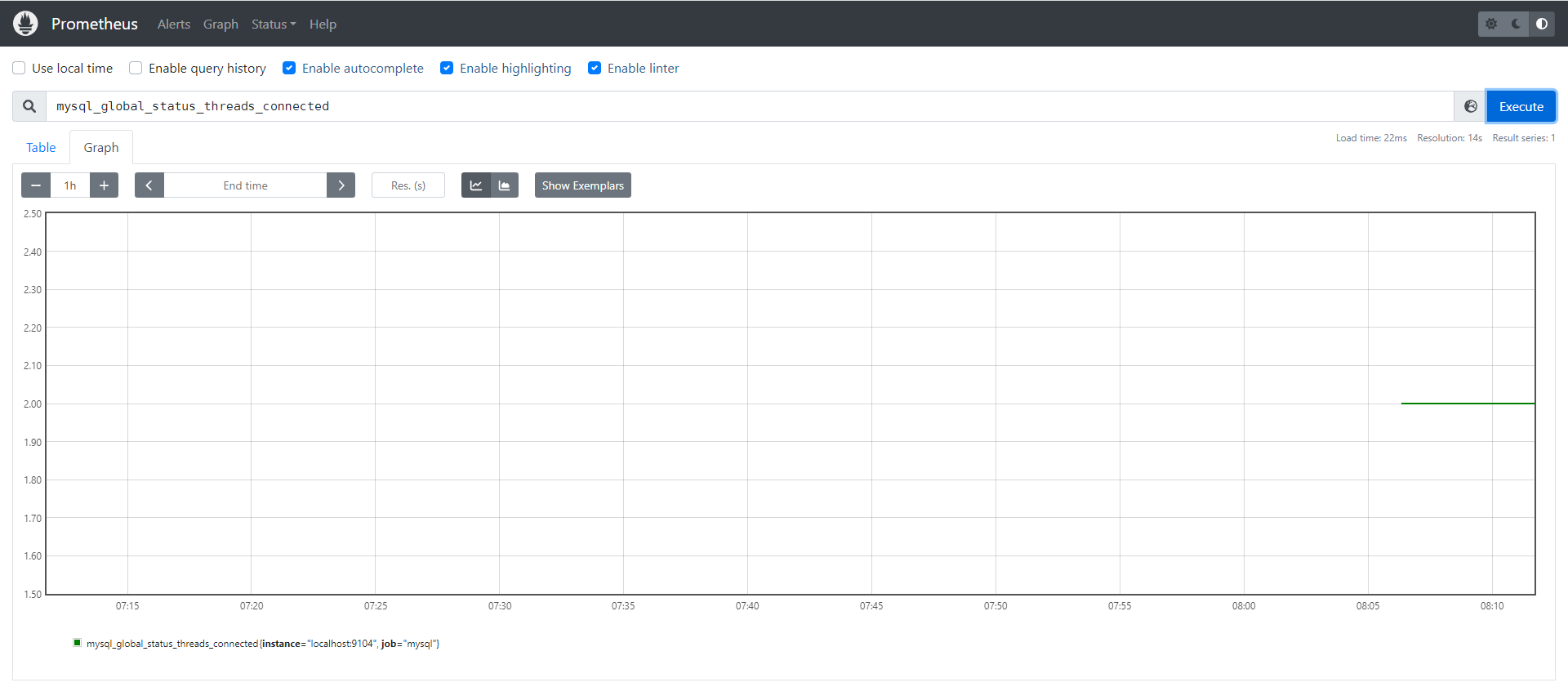Switch to unstacked line chart icon
This screenshot has width=1568, height=687.
pyautogui.click(x=476, y=185)
